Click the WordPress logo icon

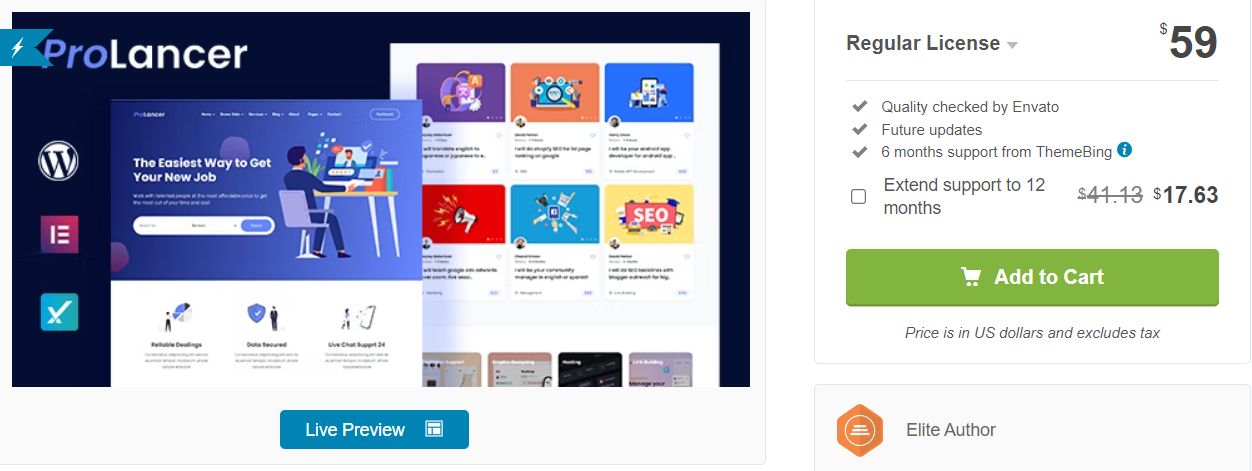(59, 160)
